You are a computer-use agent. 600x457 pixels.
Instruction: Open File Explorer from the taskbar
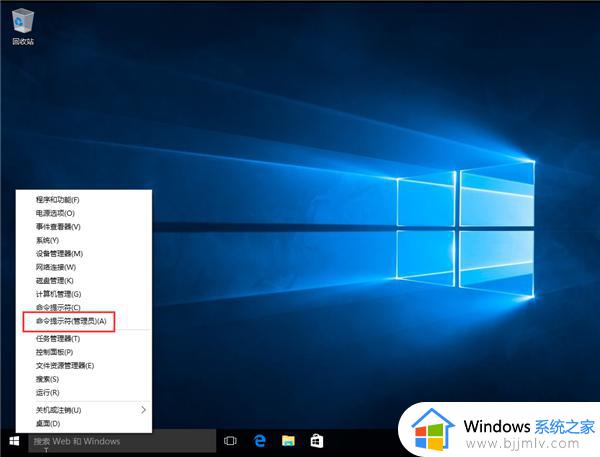click(289, 441)
